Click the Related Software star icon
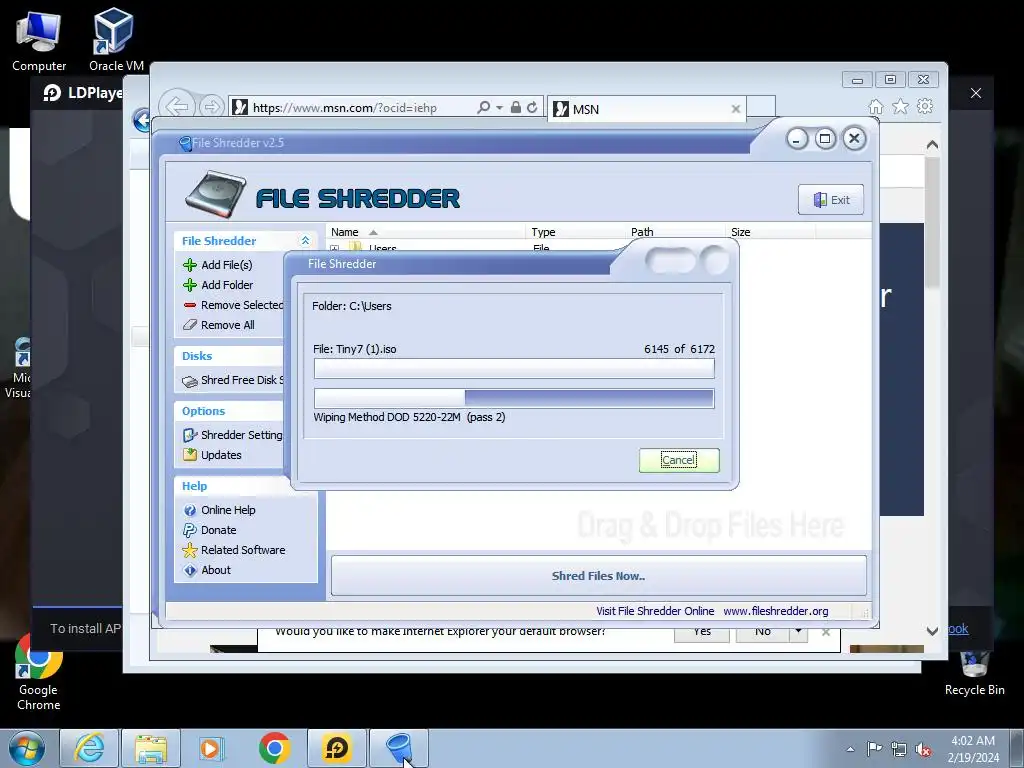 point(189,550)
